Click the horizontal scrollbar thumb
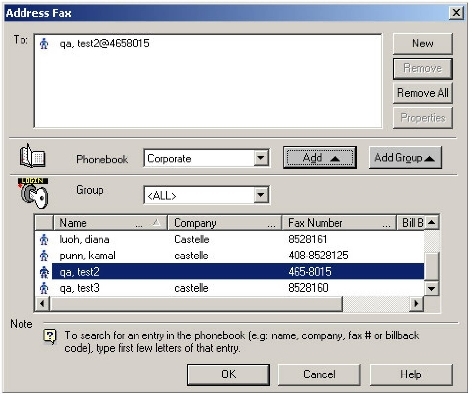Image resolution: width=472 pixels, height=397 pixels. [196, 304]
